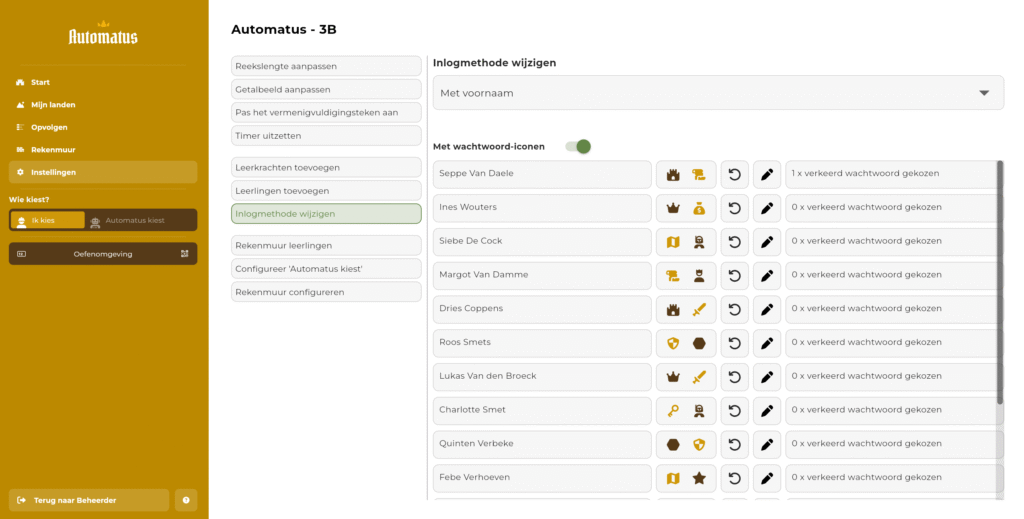Open help via question mark icon
Image resolution: width=1024 pixels, height=519 pixels.
click(186, 500)
